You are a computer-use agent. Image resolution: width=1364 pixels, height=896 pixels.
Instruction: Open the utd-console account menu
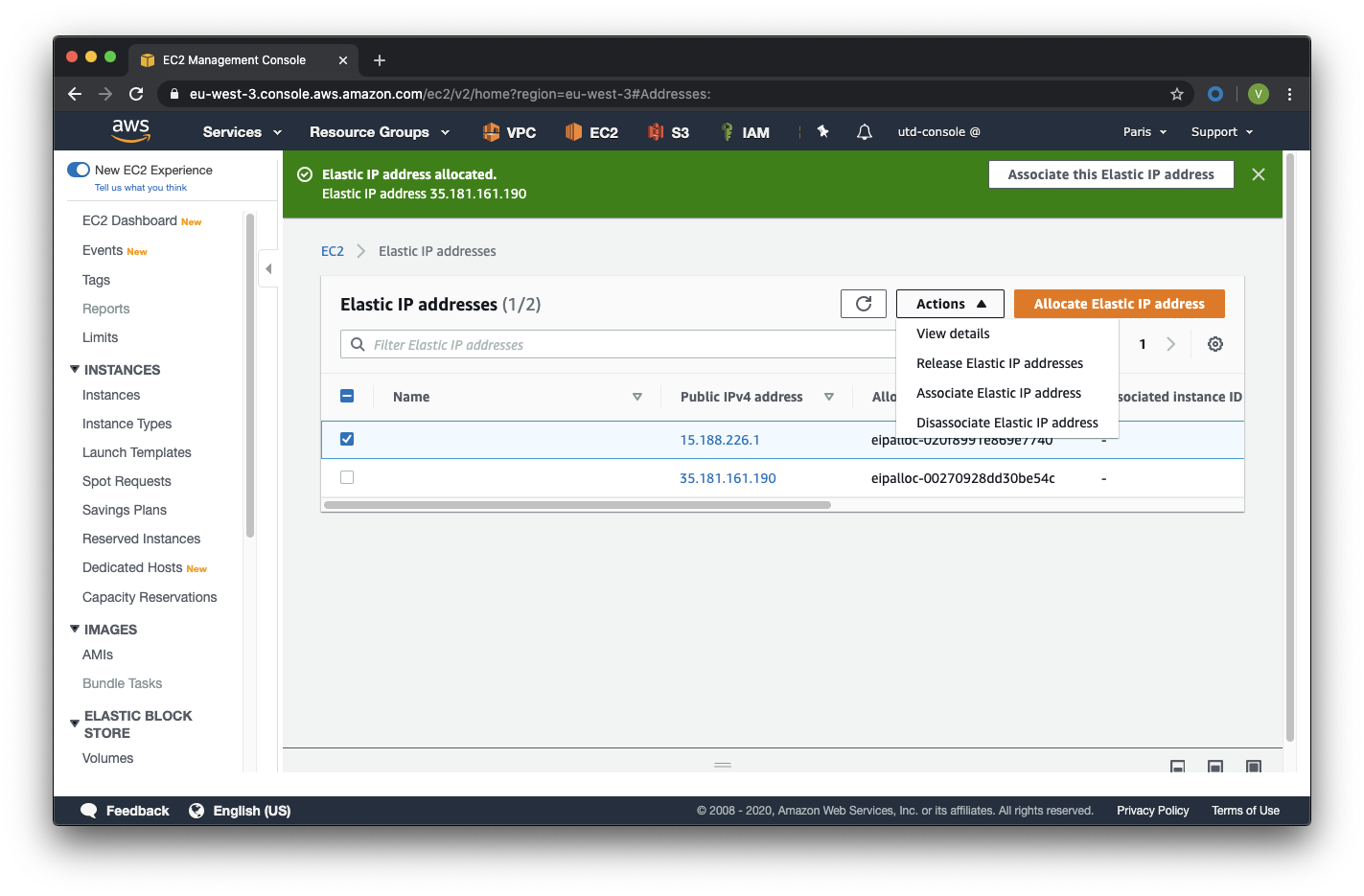[x=939, y=132]
